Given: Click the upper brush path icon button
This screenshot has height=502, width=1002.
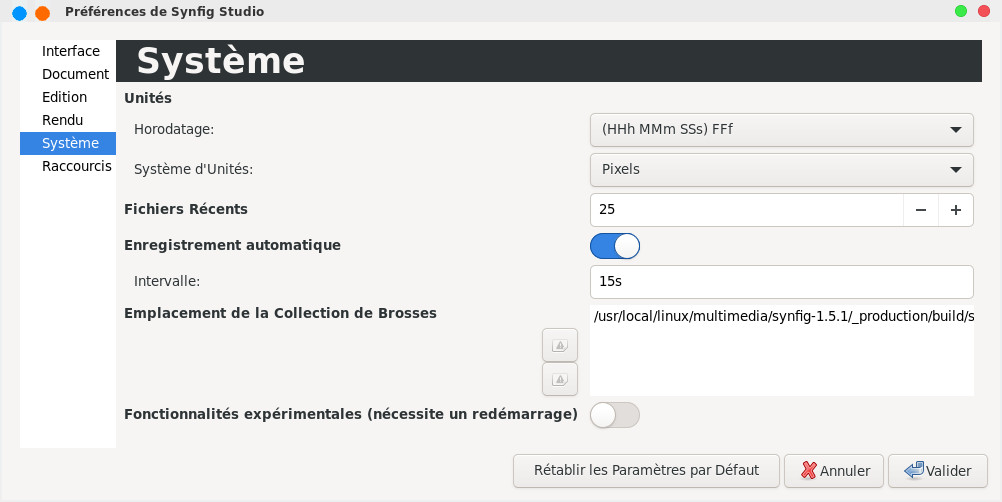Looking at the screenshot, I should [x=560, y=345].
